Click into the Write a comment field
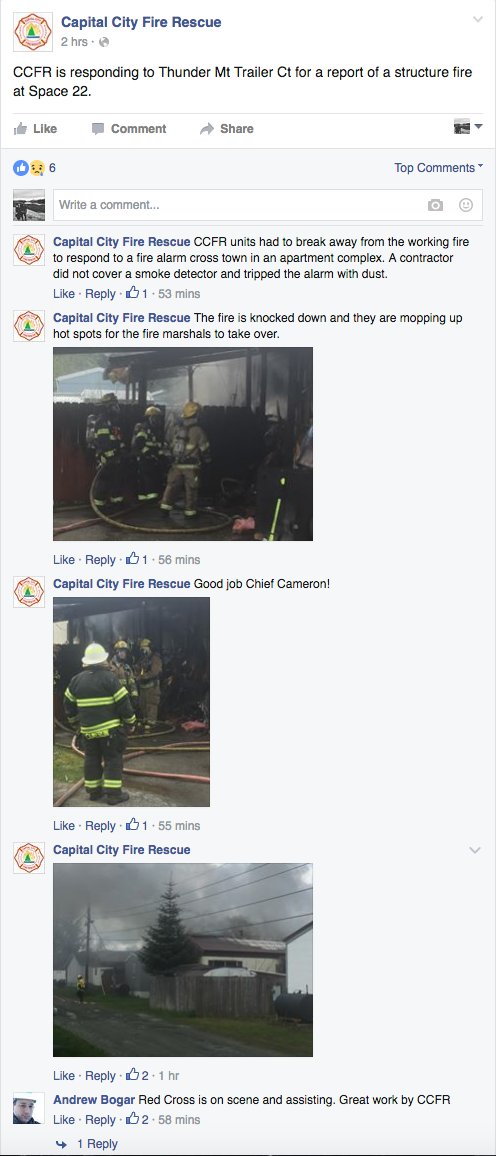This screenshot has width=496, height=1156. click(x=268, y=205)
